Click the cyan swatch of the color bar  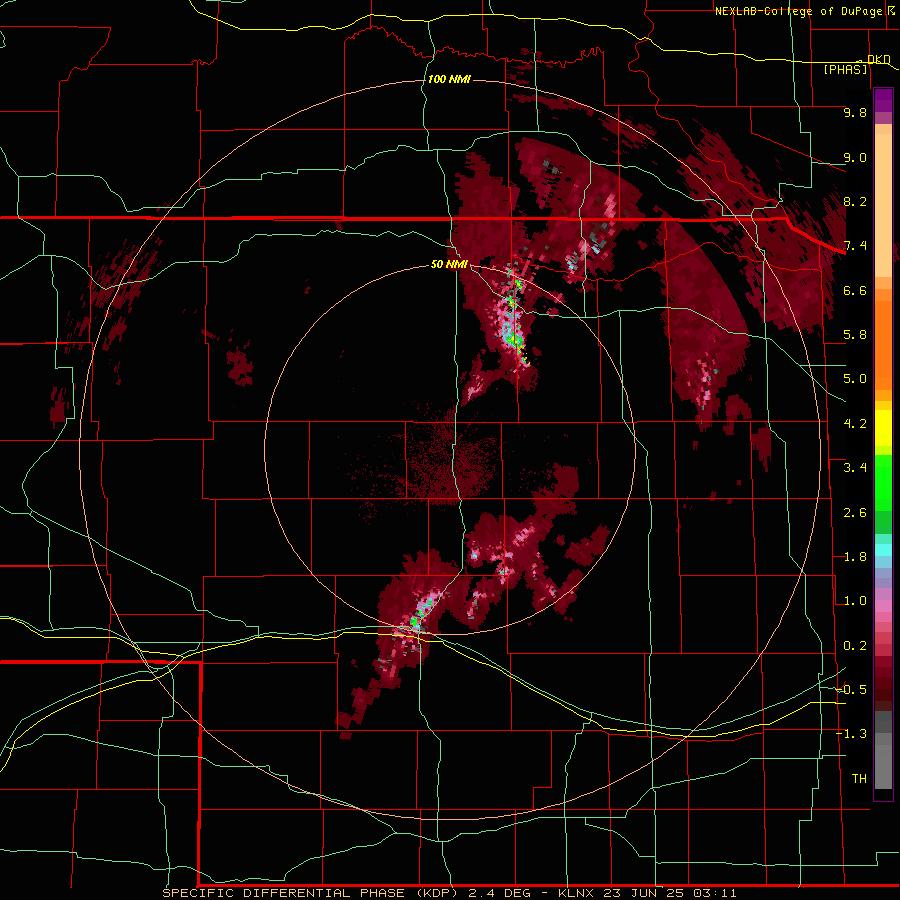tap(883, 550)
